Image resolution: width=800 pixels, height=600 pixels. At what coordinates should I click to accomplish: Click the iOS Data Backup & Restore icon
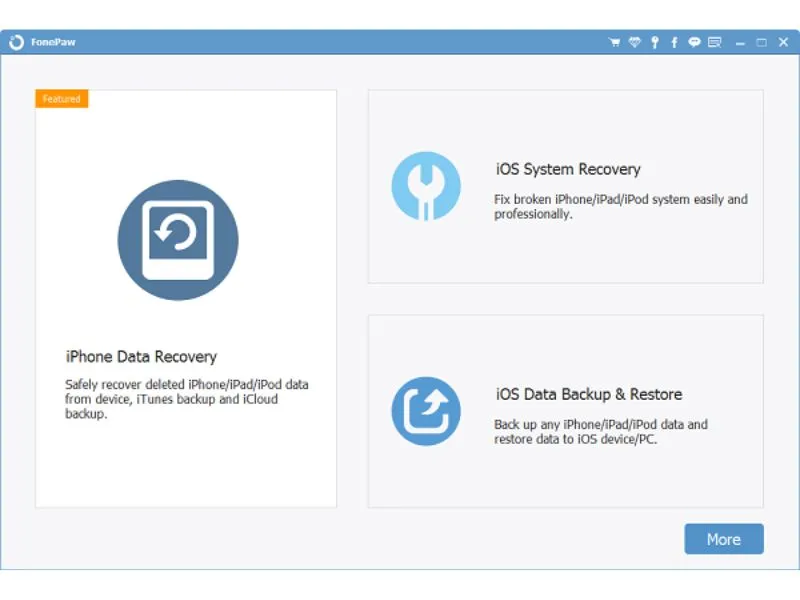point(426,411)
